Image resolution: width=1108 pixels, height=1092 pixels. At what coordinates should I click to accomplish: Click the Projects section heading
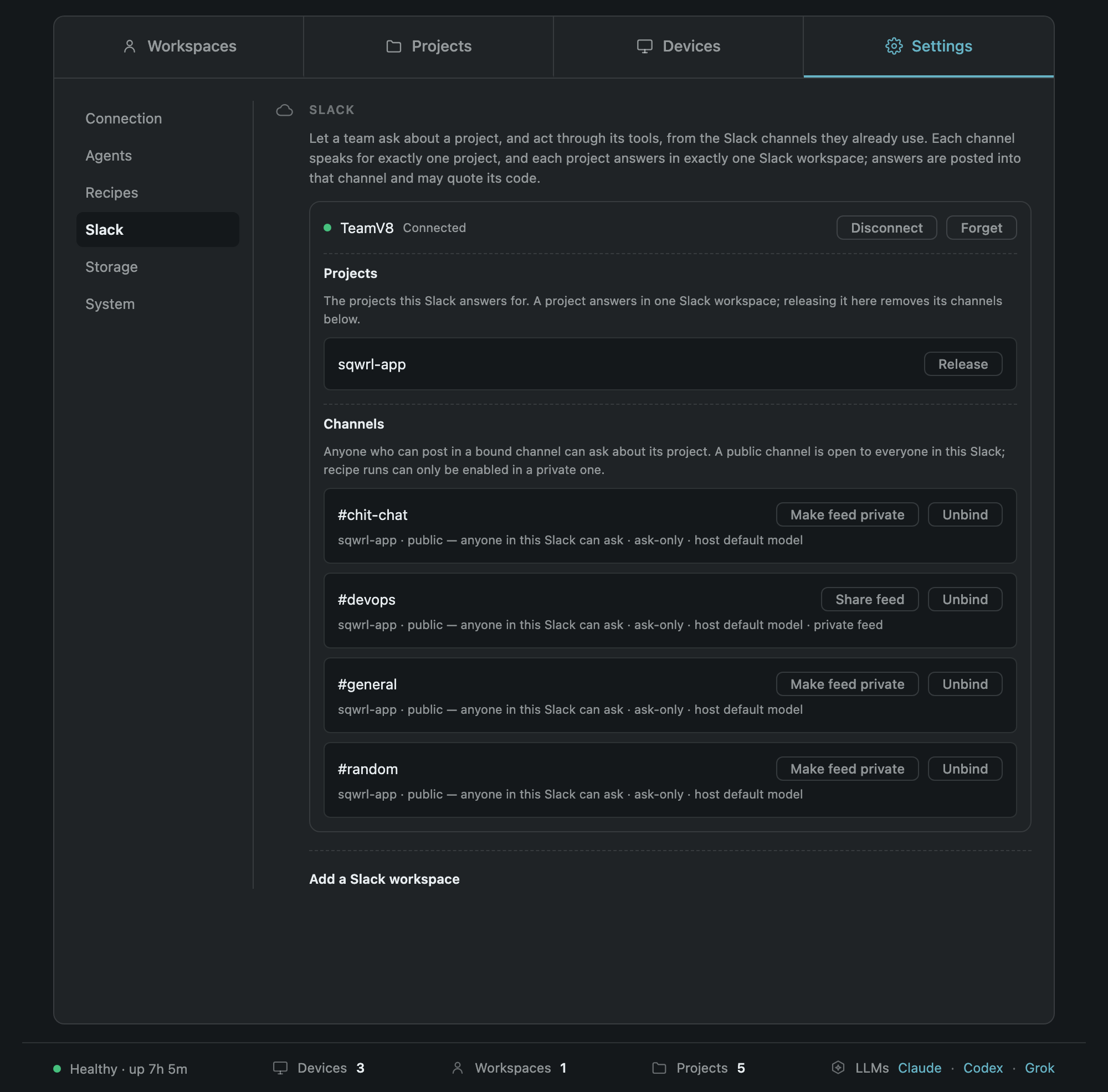click(351, 274)
